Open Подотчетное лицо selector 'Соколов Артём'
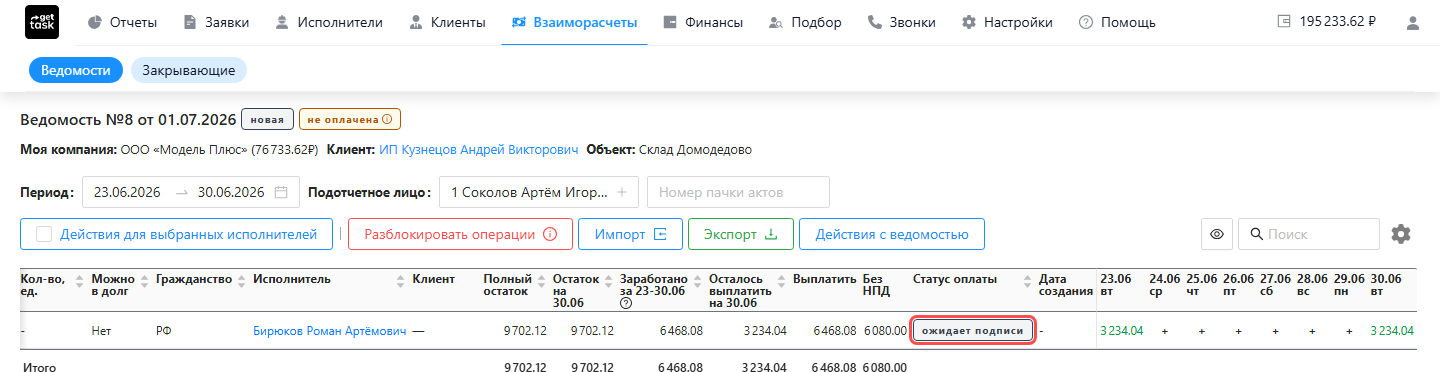Viewport: 1440px width, 372px height. (539, 192)
